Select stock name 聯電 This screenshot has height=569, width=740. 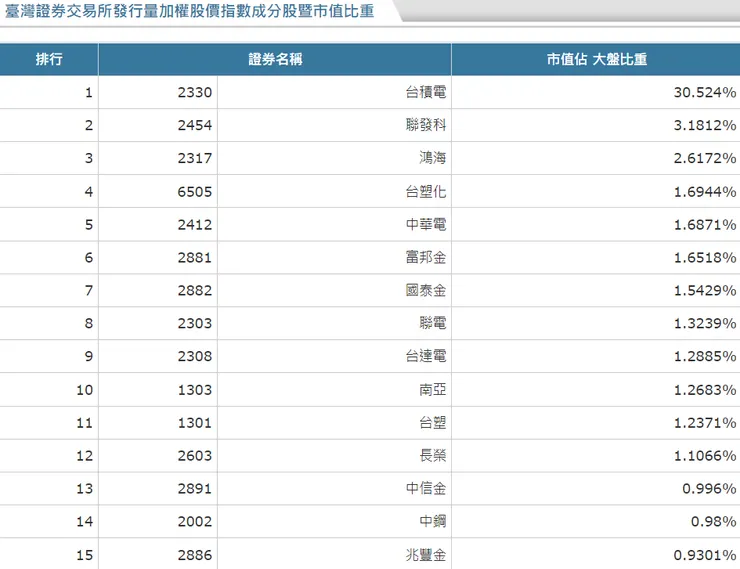tap(433, 323)
